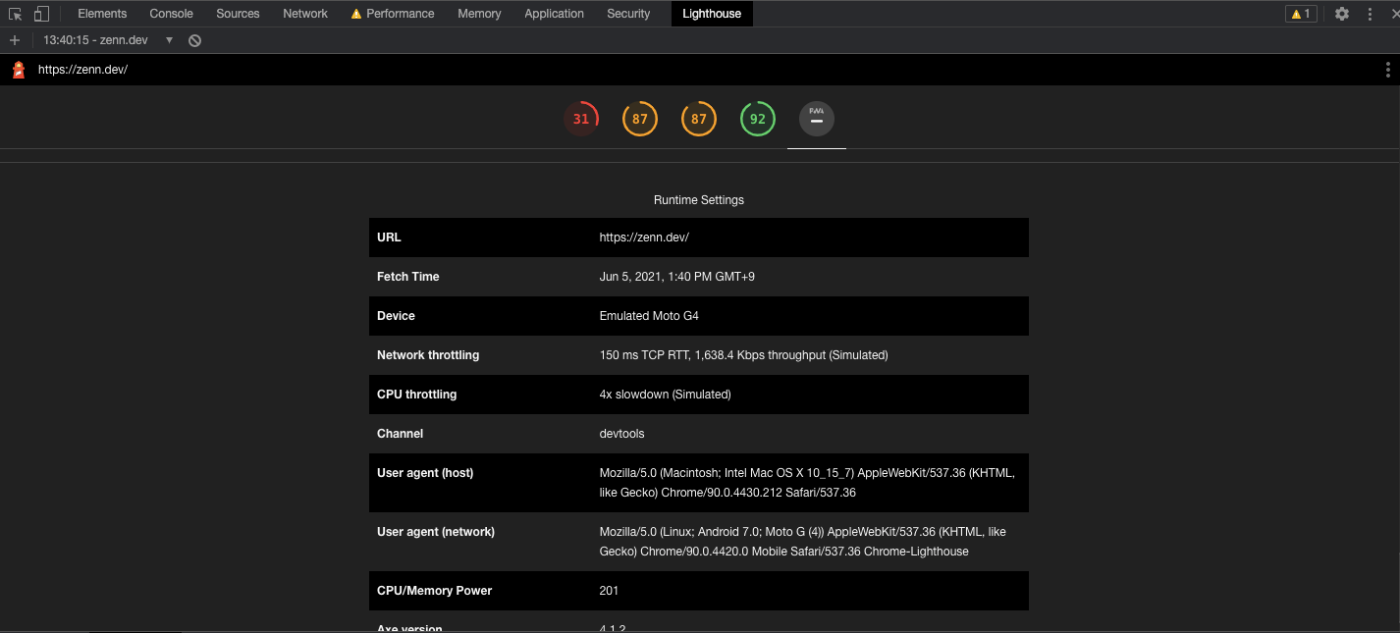
Task: Open the Security tab
Action: pos(628,14)
